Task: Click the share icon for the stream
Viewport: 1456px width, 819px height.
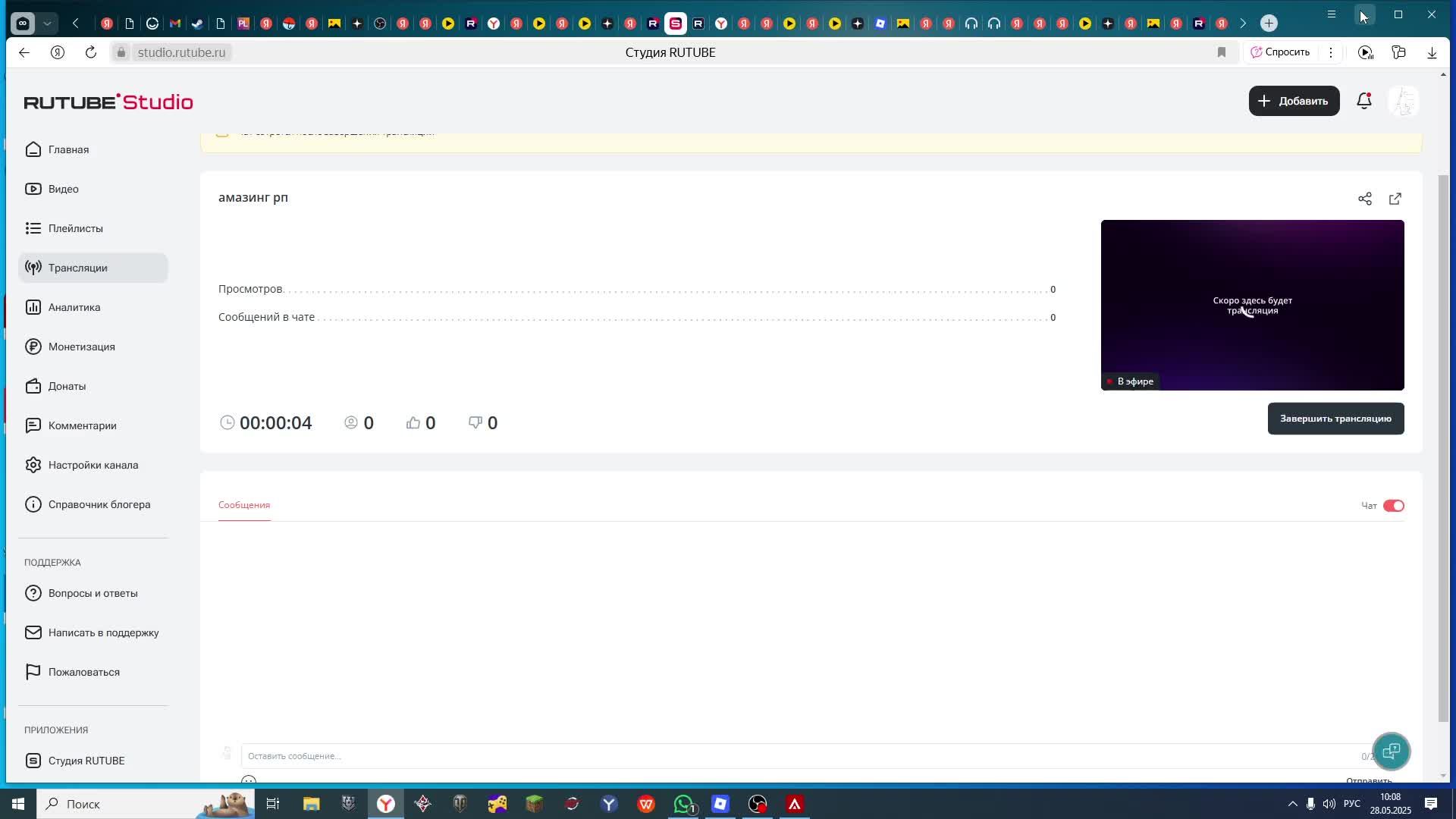Action: click(1365, 199)
